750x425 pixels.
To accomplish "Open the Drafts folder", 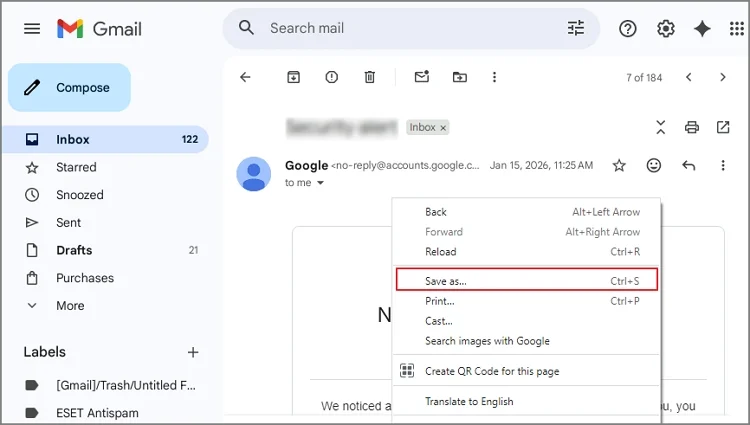I will (74, 250).
